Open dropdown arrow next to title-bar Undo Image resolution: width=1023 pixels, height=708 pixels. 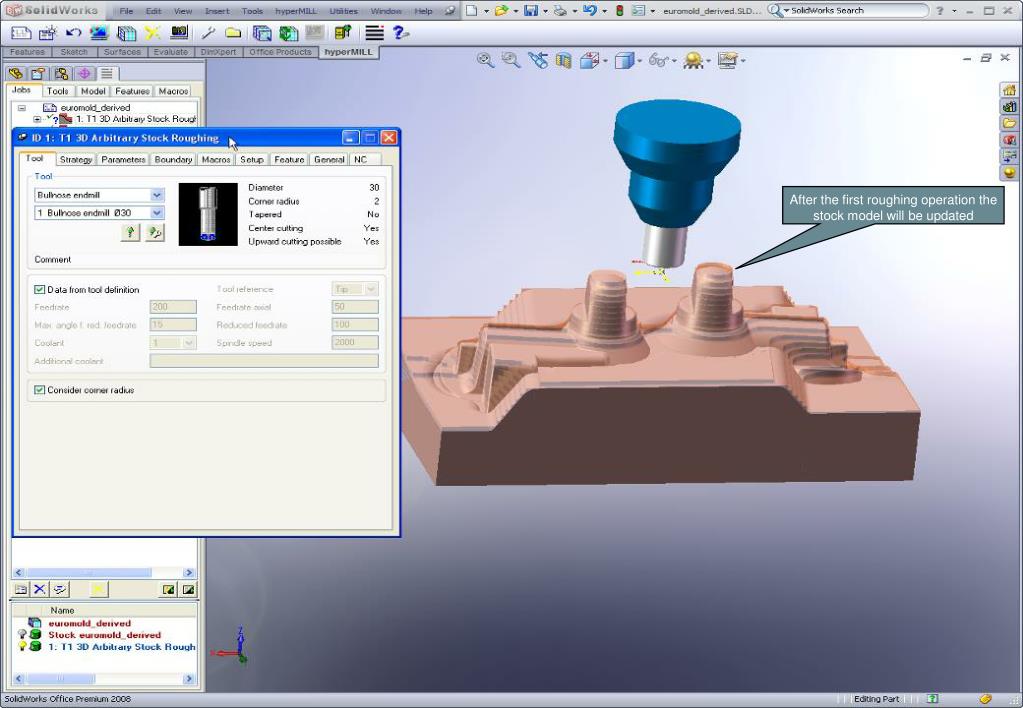point(604,11)
